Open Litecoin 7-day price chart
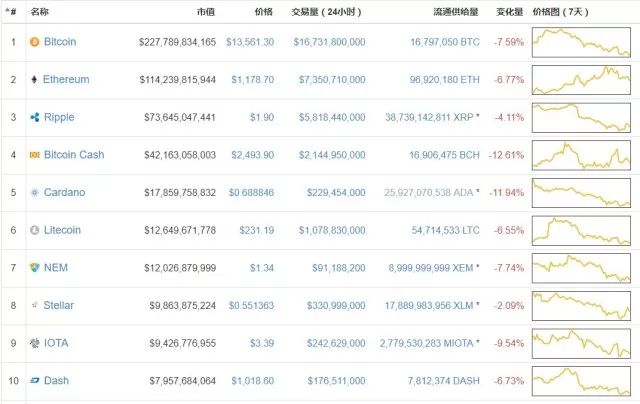Image resolution: width=640 pixels, height=404 pixels. tap(582, 230)
